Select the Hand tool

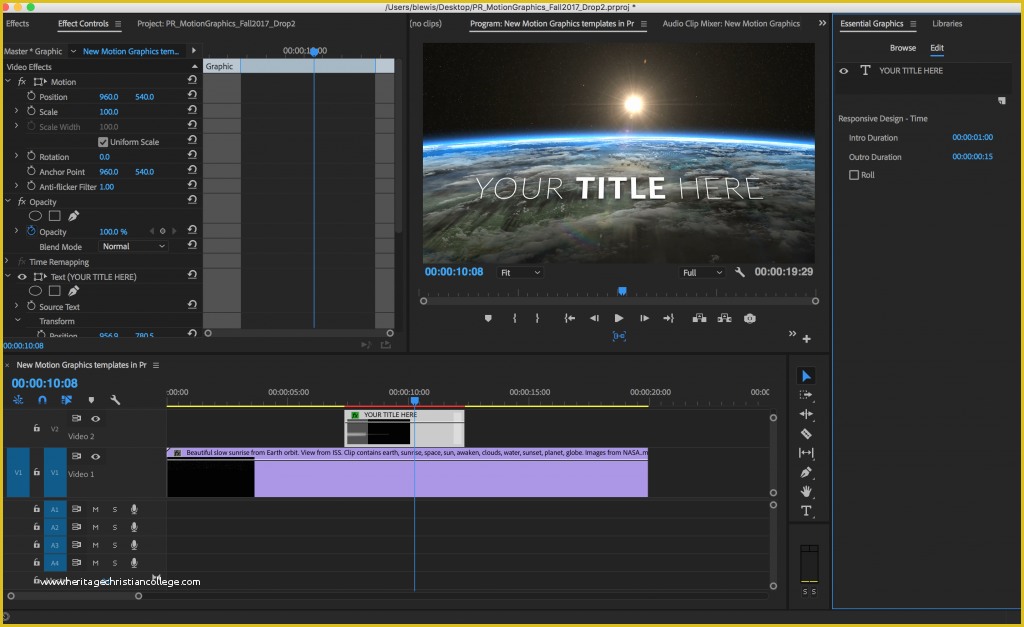click(x=806, y=491)
